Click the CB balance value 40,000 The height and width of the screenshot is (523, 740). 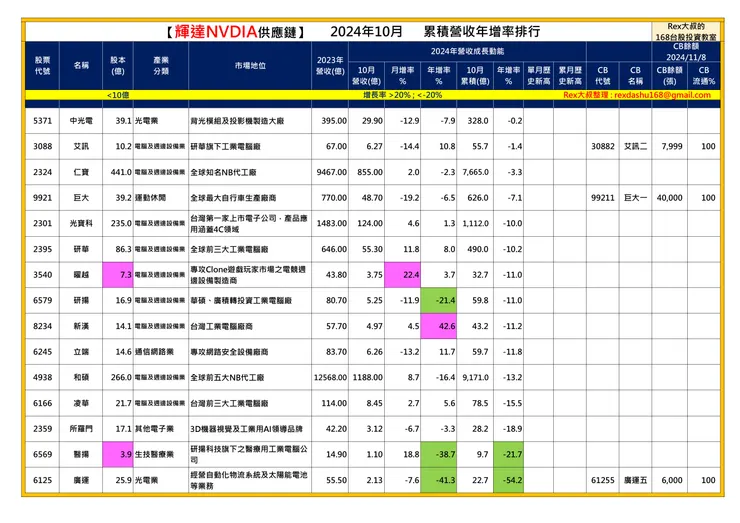(669, 198)
